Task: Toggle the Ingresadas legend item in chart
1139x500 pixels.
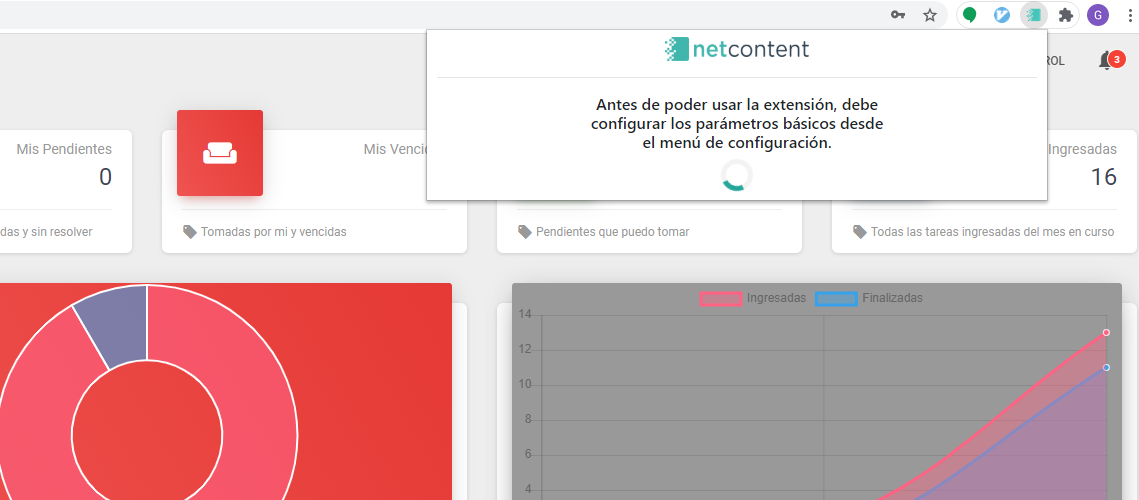Action: click(753, 298)
